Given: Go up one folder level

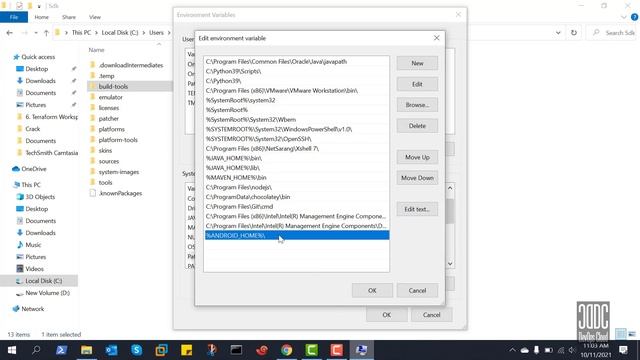Looking at the screenshot, I should (46, 33).
